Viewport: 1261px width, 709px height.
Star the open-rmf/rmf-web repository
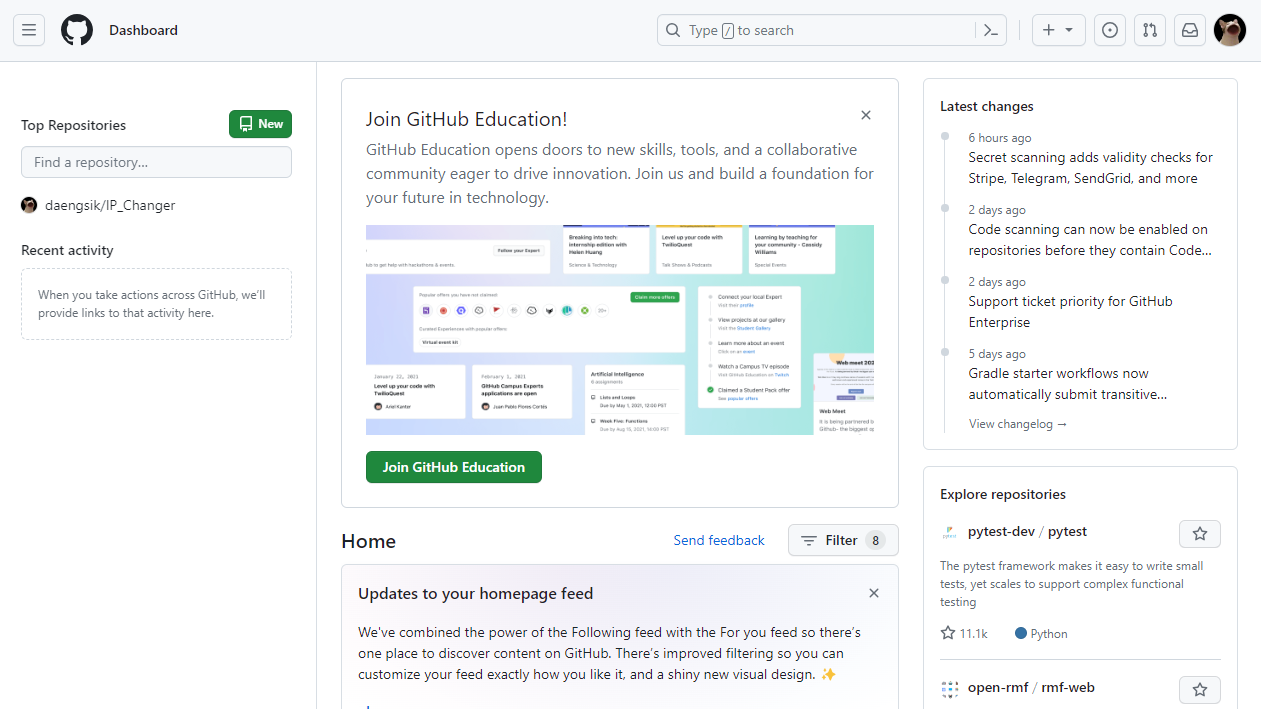point(1200,690)
